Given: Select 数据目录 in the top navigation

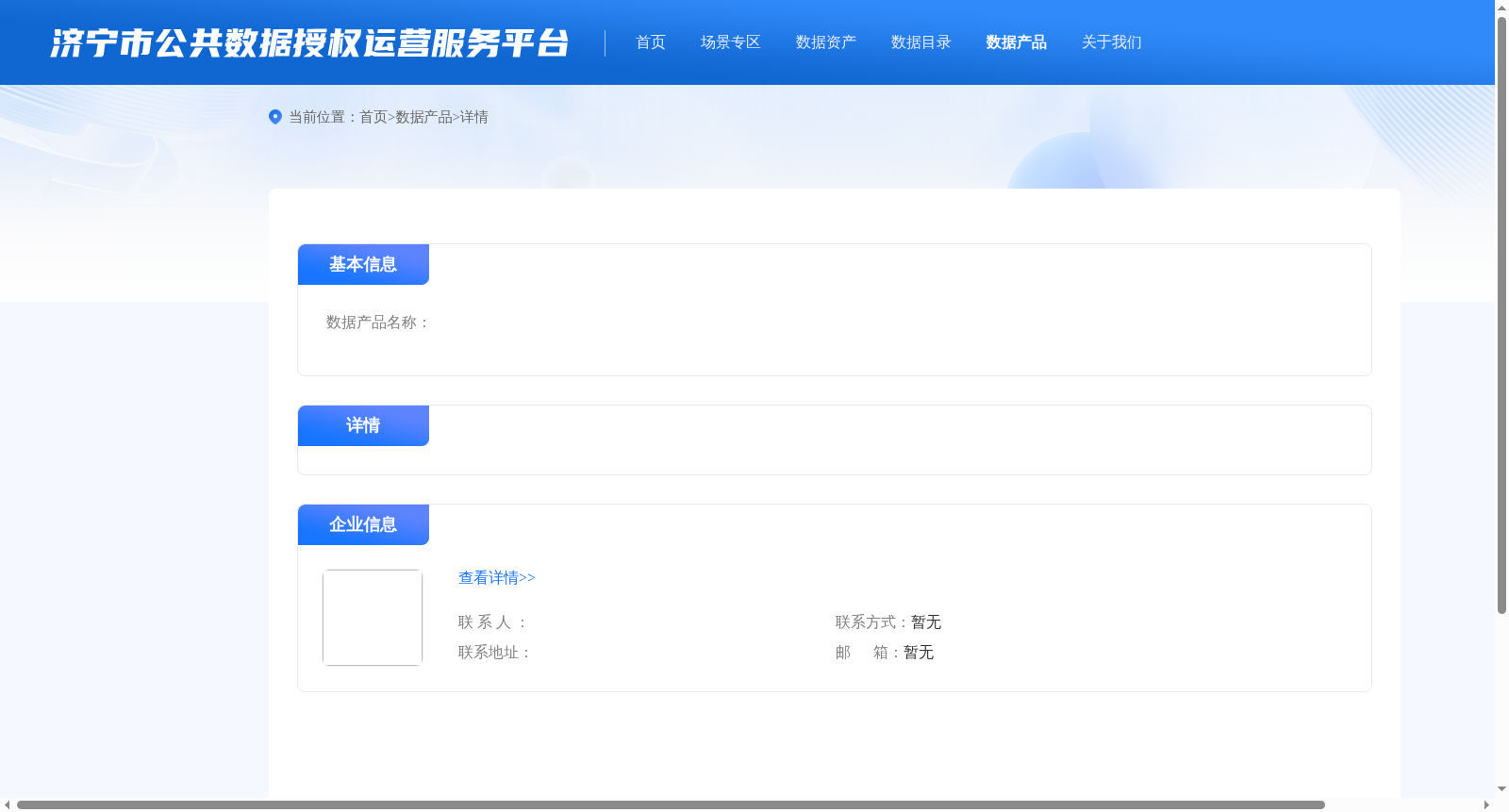Looking at the screenshot, I should (x=921, y=42).
